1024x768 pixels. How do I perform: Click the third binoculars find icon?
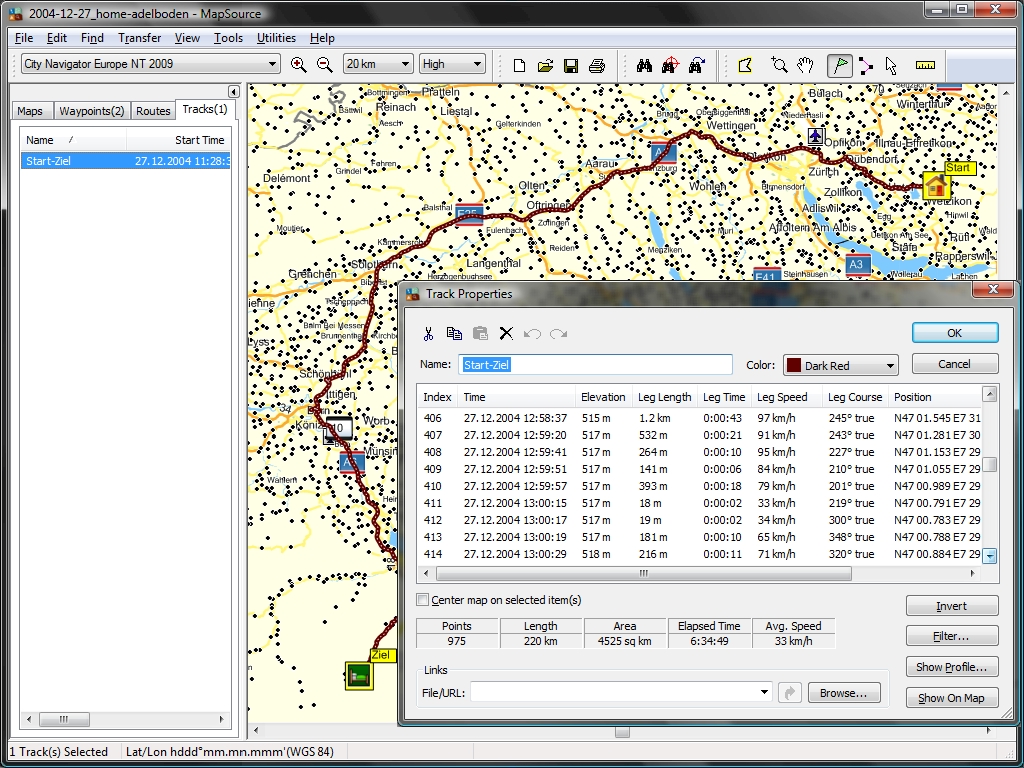point(696,65)
